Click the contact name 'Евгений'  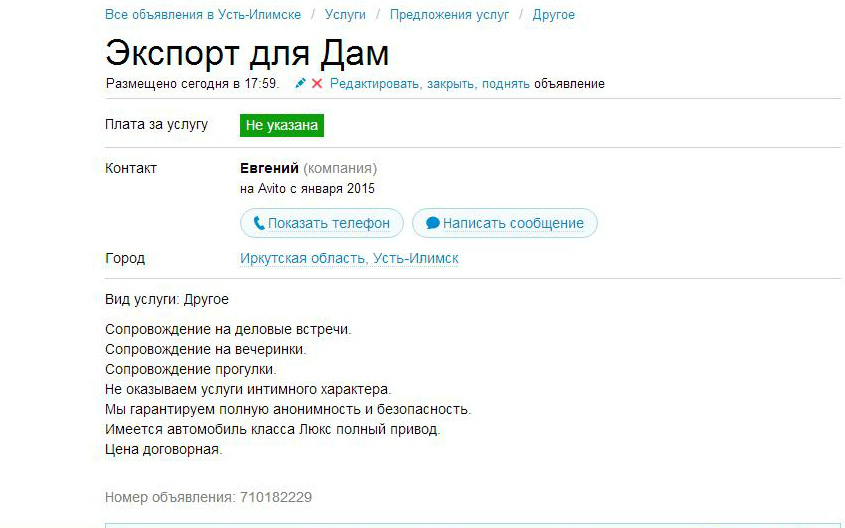click(269, 168)
